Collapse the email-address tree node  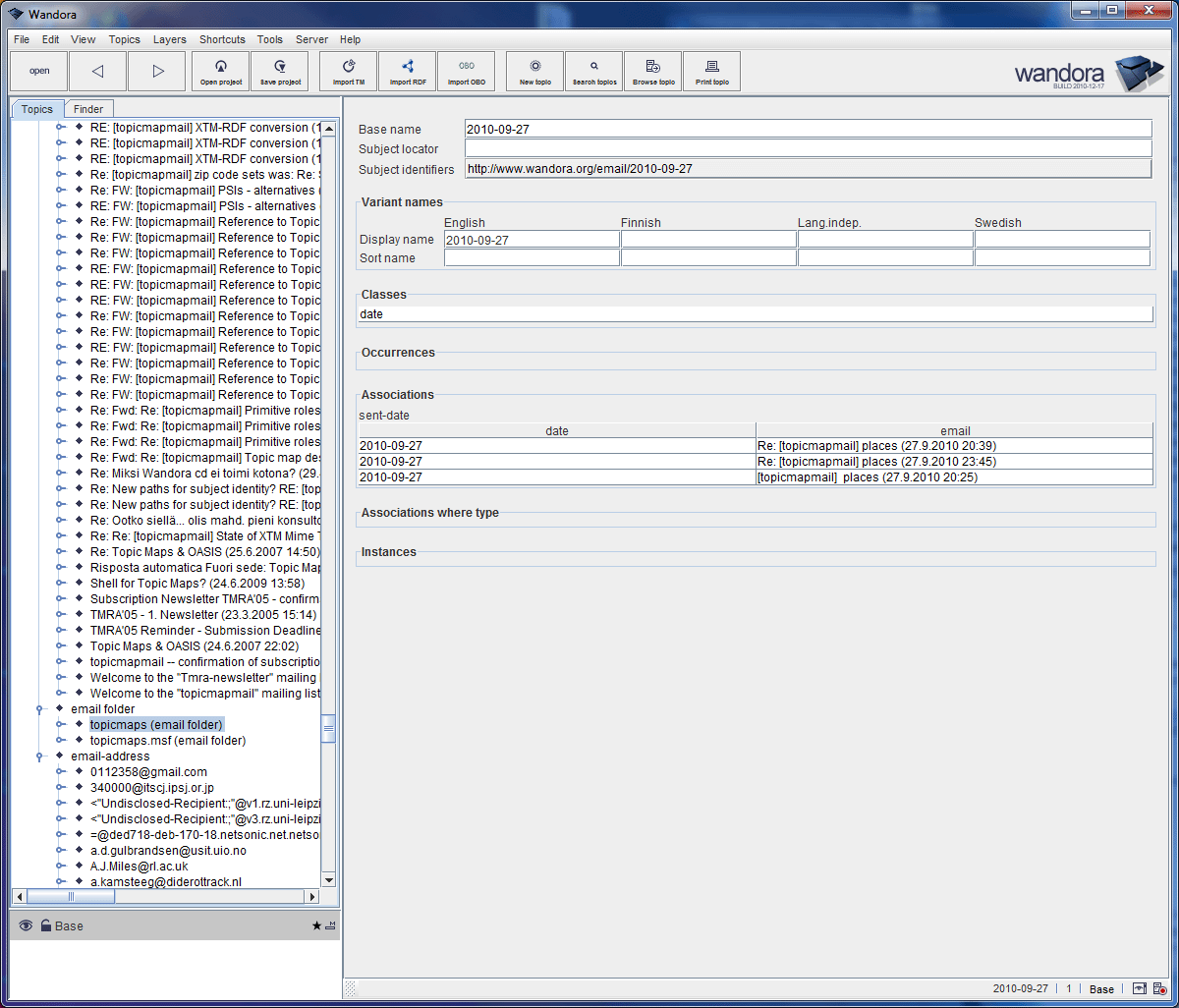(39, 756)
